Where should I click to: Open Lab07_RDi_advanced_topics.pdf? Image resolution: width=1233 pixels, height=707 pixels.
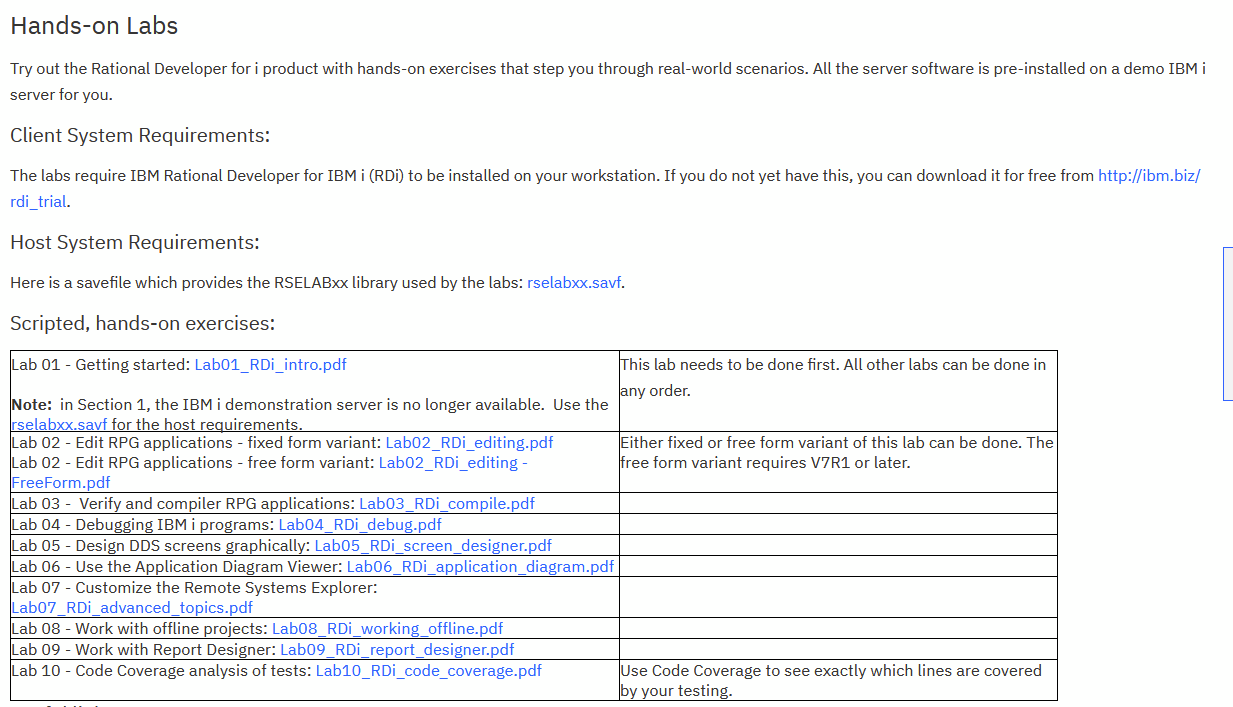coord(132,608)
